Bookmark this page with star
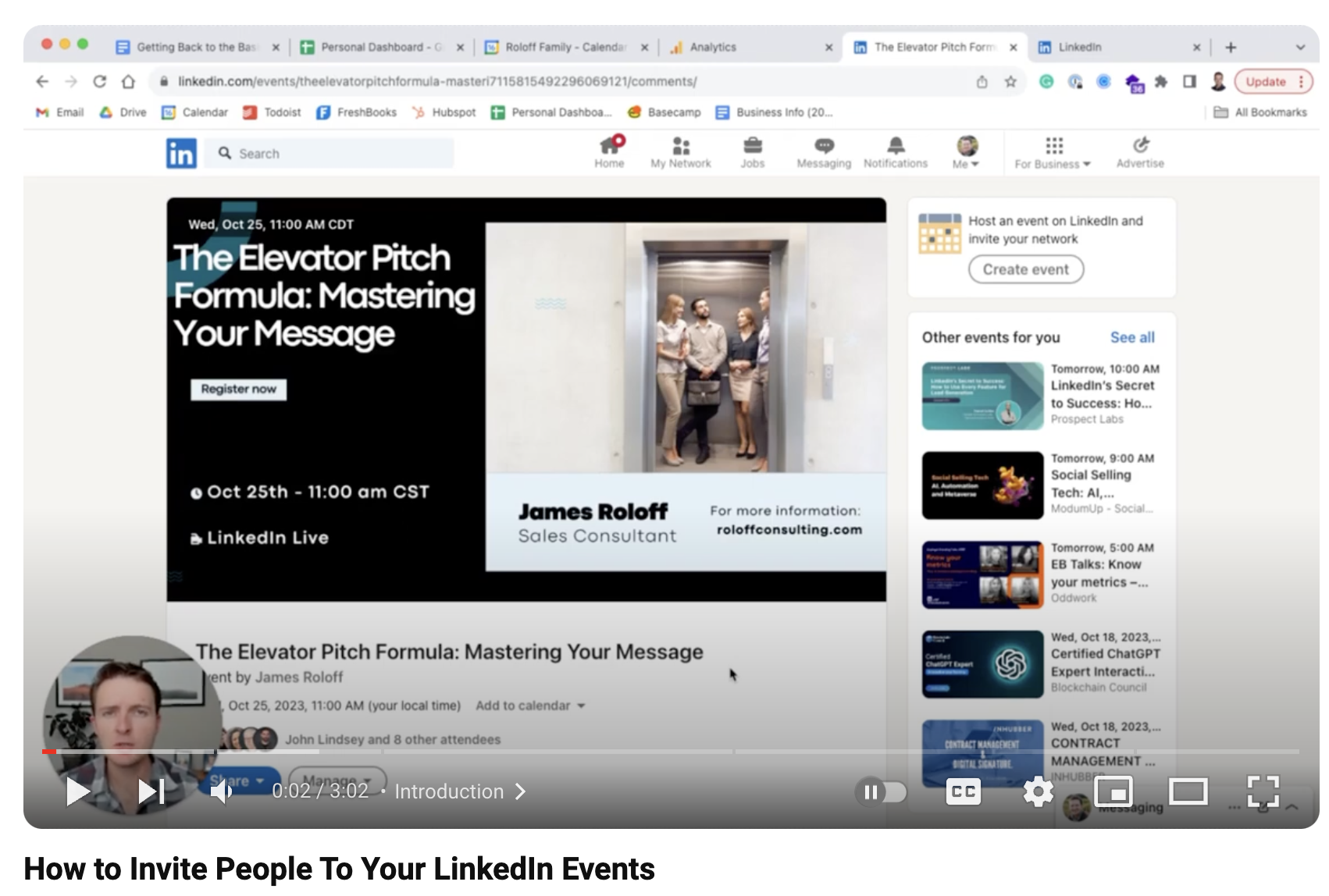Screen dimensions: 1329x896 [1010, 81]
